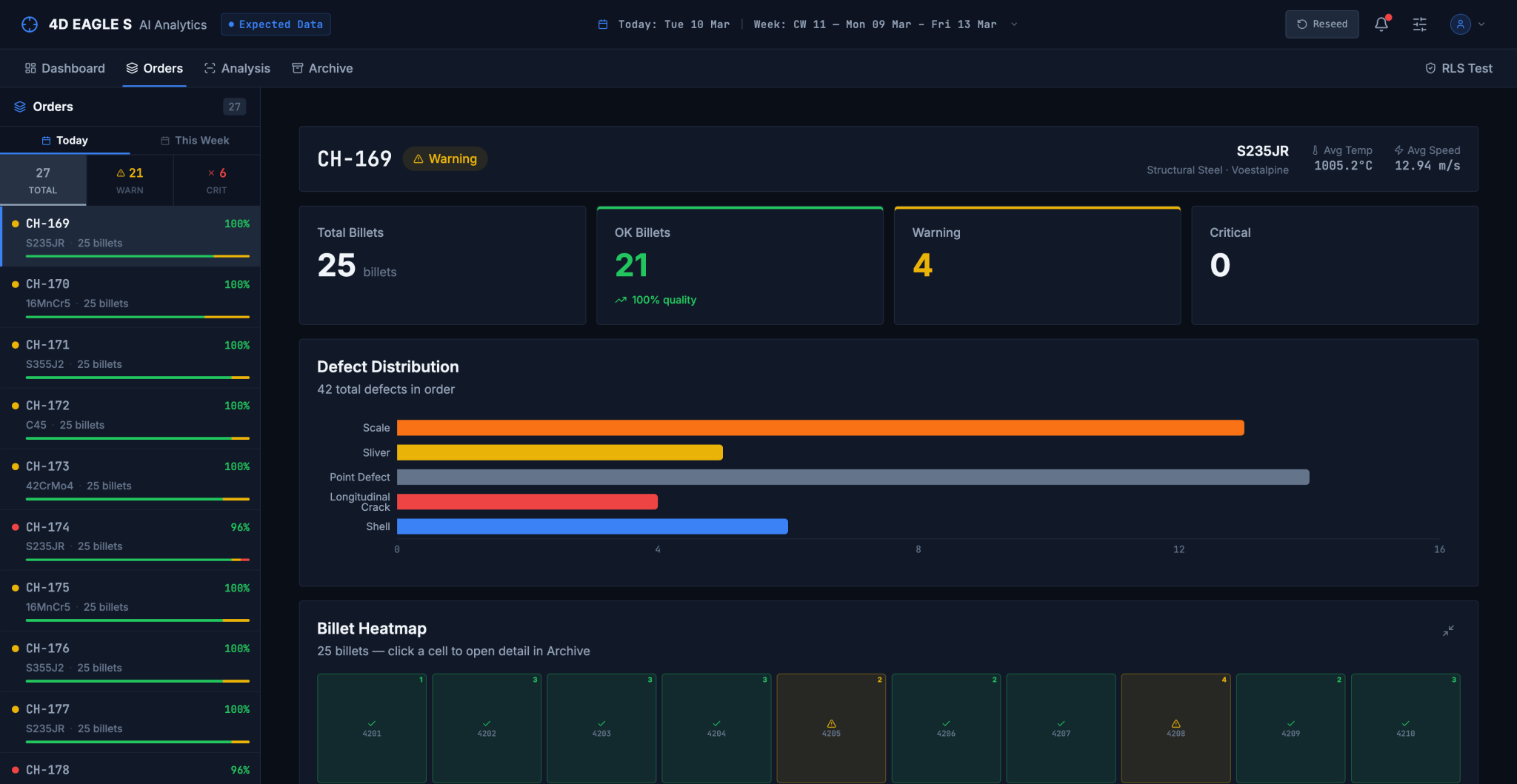Click the calendar icon beside Today date
The height and width of the screenshot is (784, 1517).
click(x=603, y=24)
